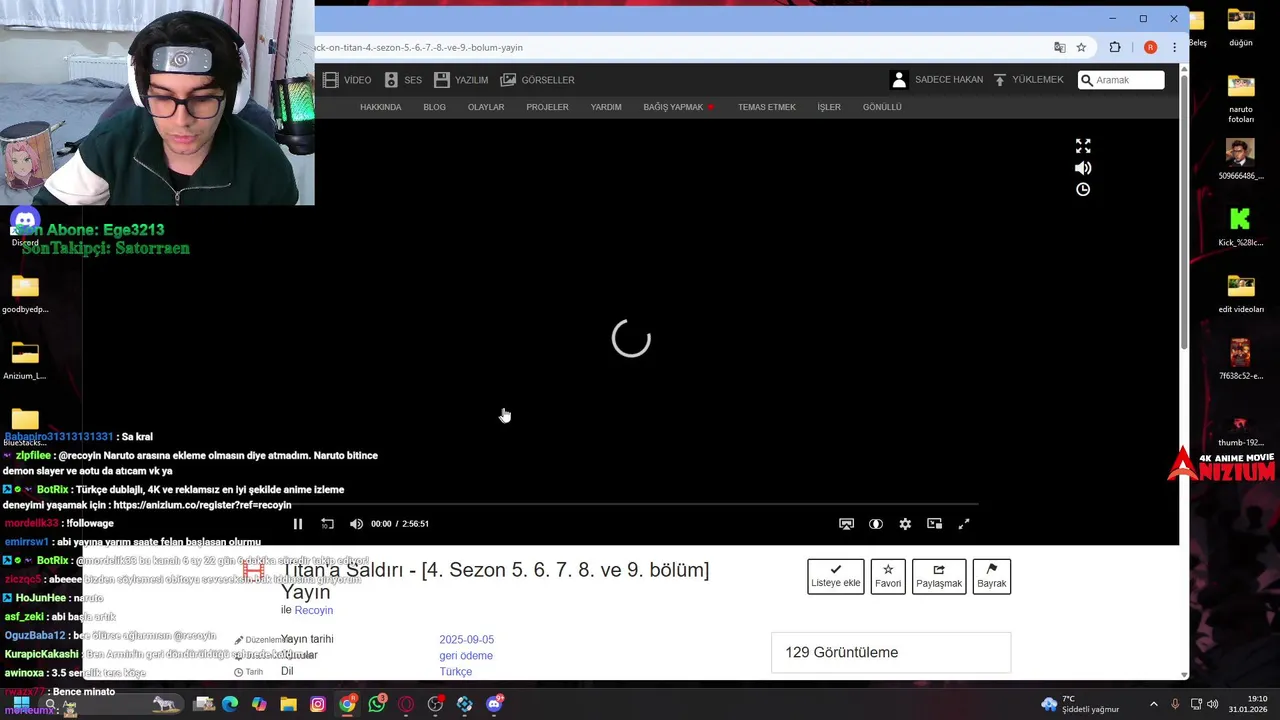Open the Chrome extensions puzzle icon
This screenshot has width=1280, height=720.
click(x=1115, y=47)
